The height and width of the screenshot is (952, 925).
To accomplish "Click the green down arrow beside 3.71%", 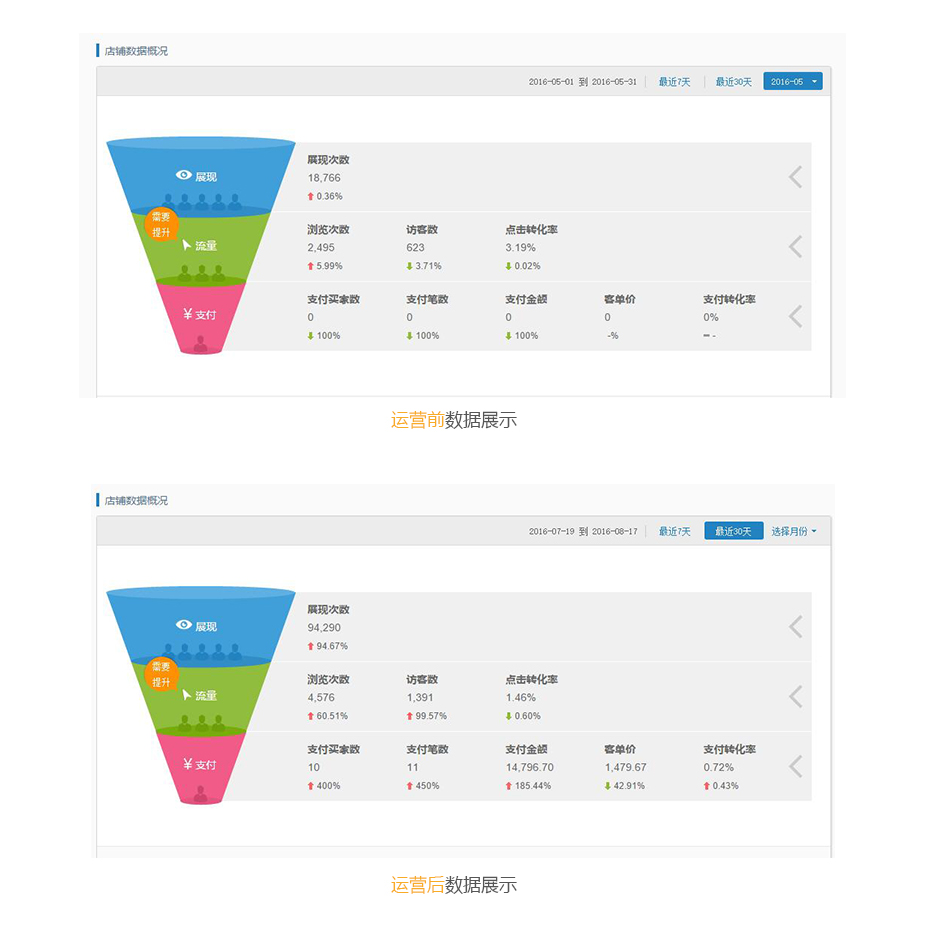I will [409, 266].
